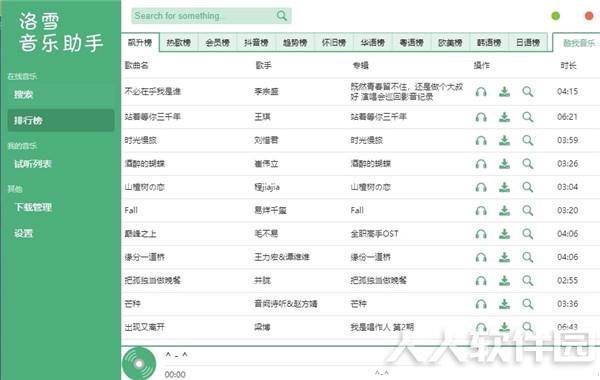
Task: Download 缘分一道桥 track
Action: [504, 257]
